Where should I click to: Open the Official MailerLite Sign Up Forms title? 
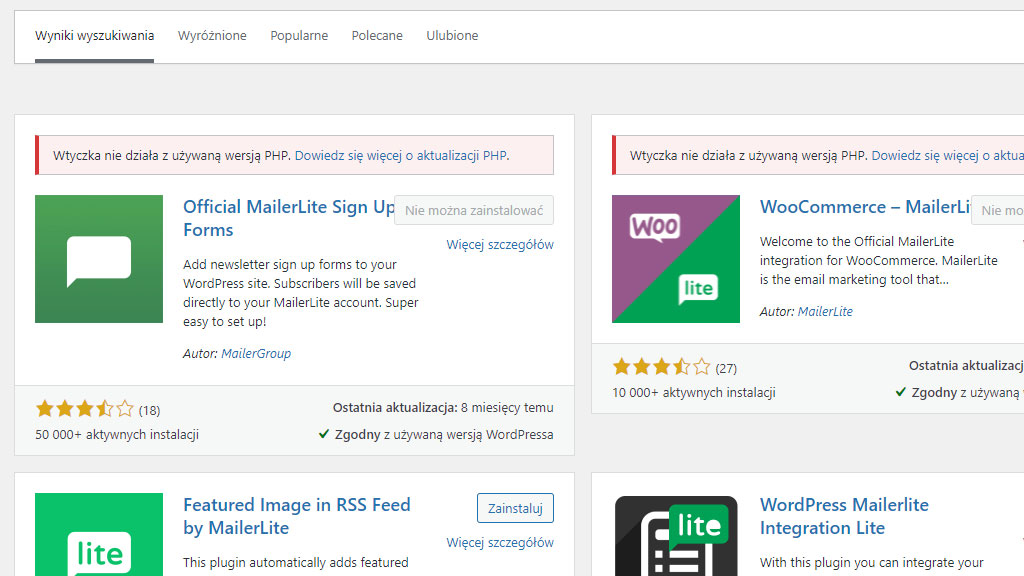pyautogui.click(x=288, y=218)
